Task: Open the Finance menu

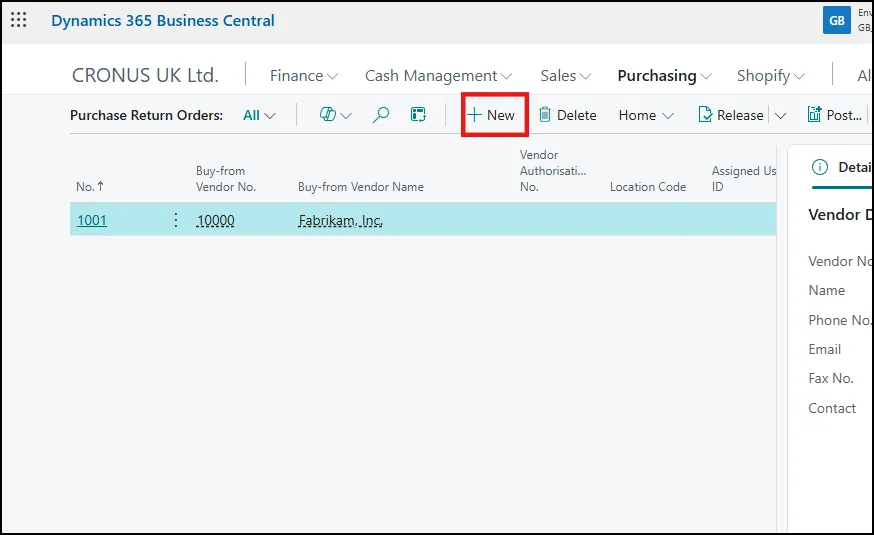Action: (304, 75)
